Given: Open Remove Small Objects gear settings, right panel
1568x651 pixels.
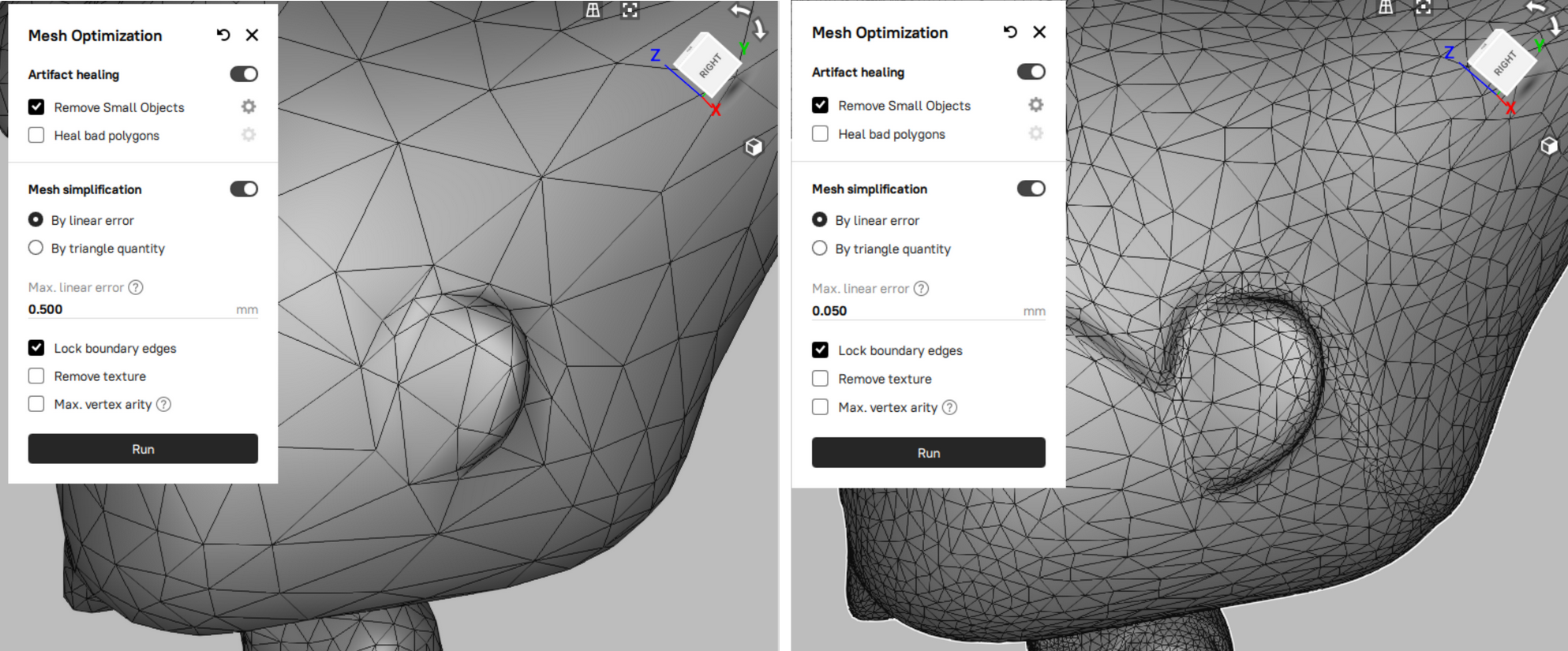Looking at the screenshot, I should click(x=1036, y=105).
